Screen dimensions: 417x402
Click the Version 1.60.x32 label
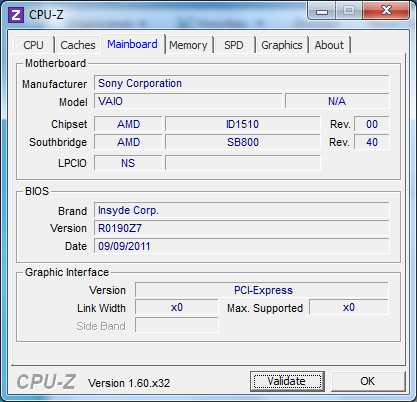(x=129, y=383)
